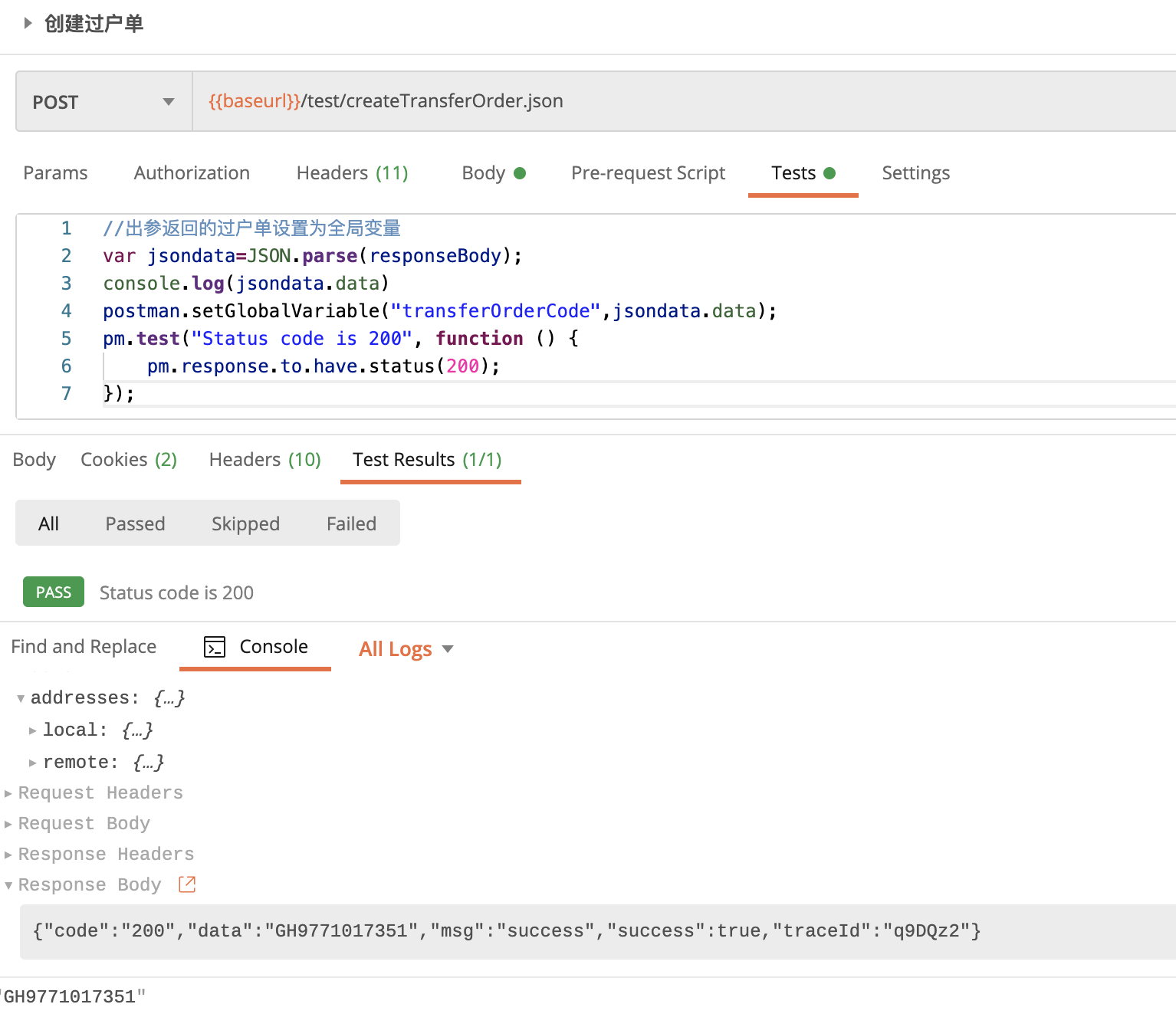Image resolution: width=1176 pixels, height=1027 pixels.
Task: Click the "Status code is 200" test result
Action: click(176, 592)
